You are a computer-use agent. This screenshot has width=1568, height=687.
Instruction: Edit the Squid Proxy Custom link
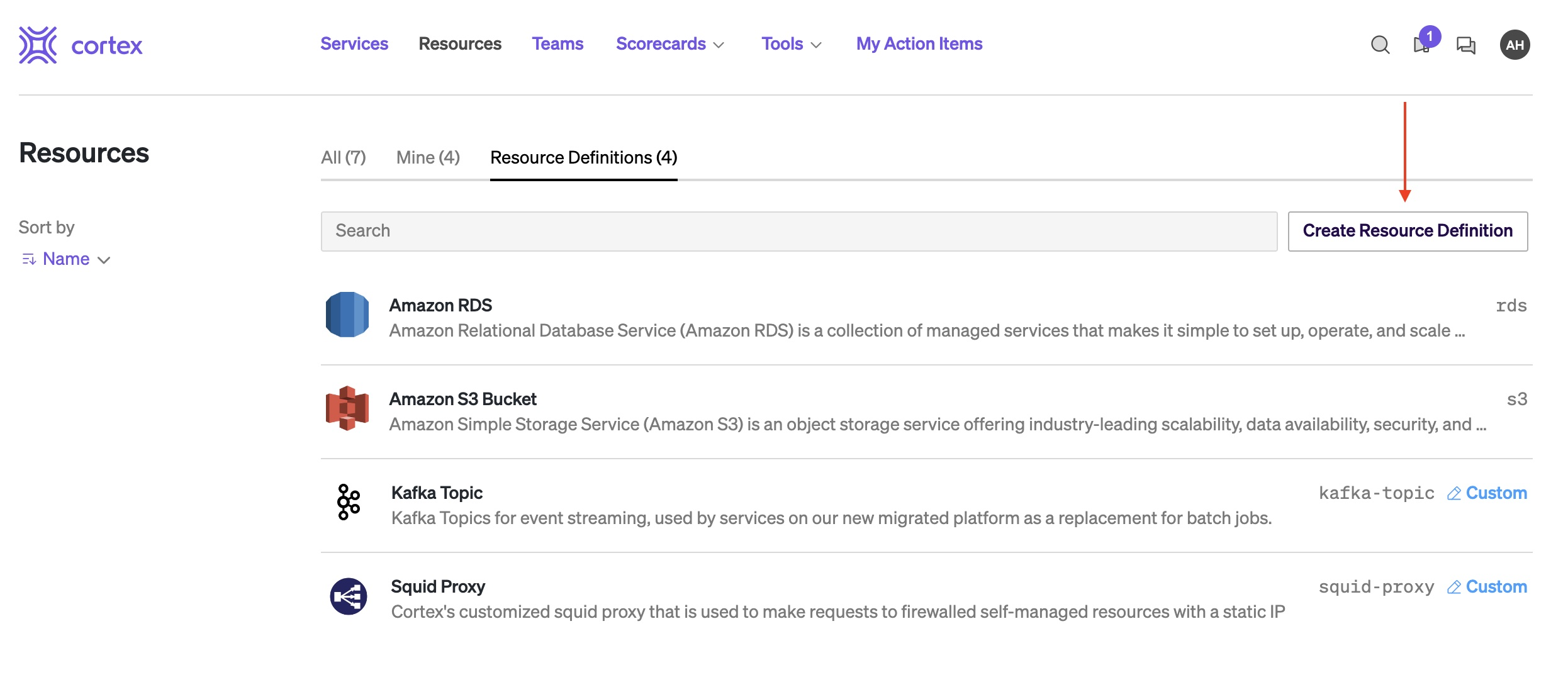[1487, 587]
